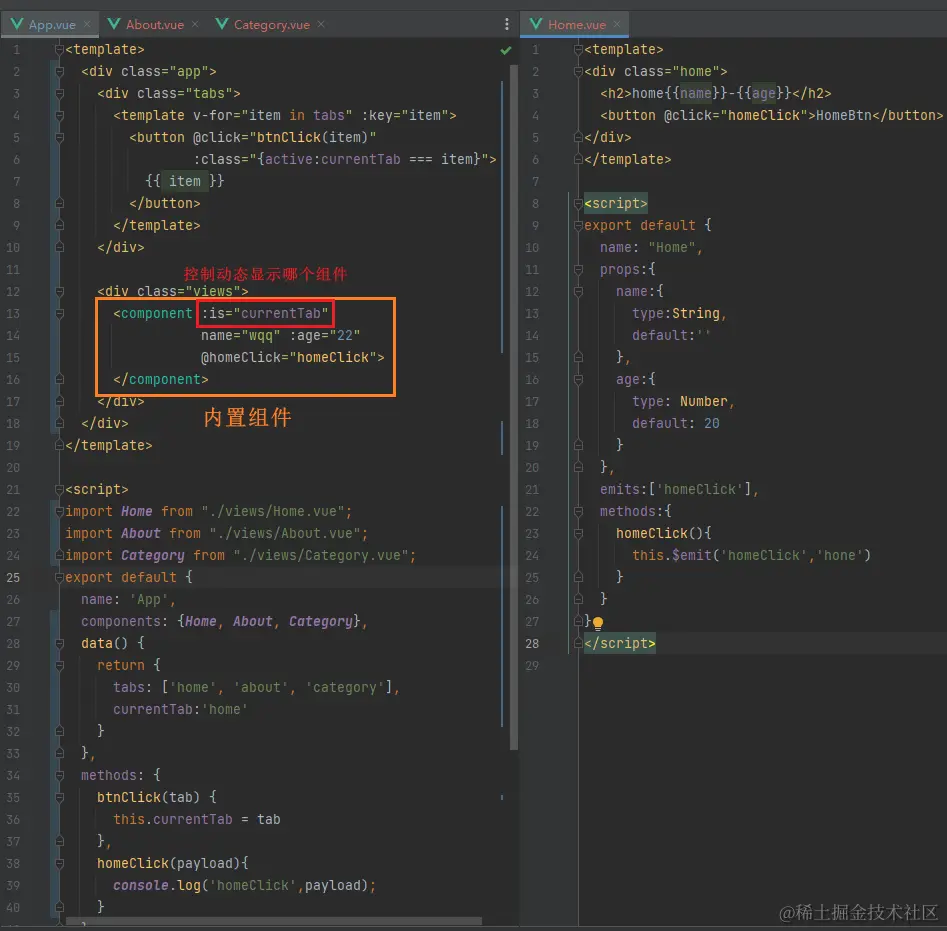Click :class="{active:currentTab === item}"

tap(344, 159)
